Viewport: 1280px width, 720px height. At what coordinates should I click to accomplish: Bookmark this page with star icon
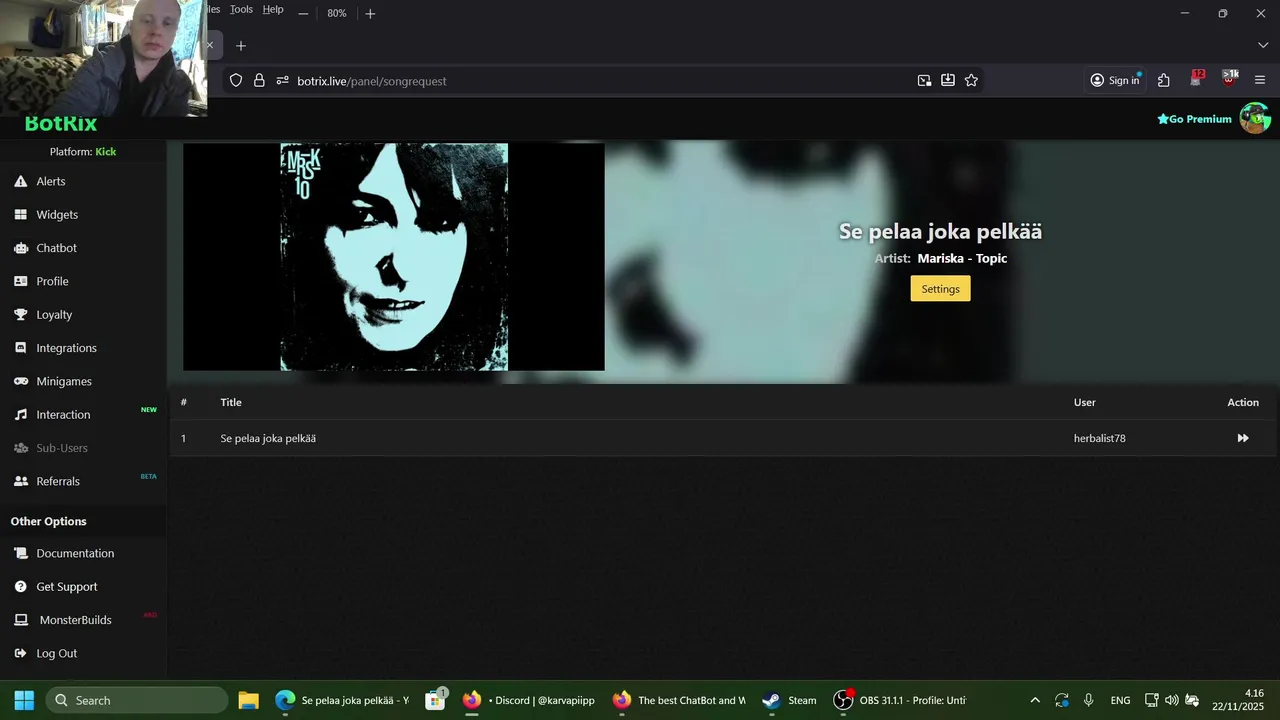tap(971, 80)
